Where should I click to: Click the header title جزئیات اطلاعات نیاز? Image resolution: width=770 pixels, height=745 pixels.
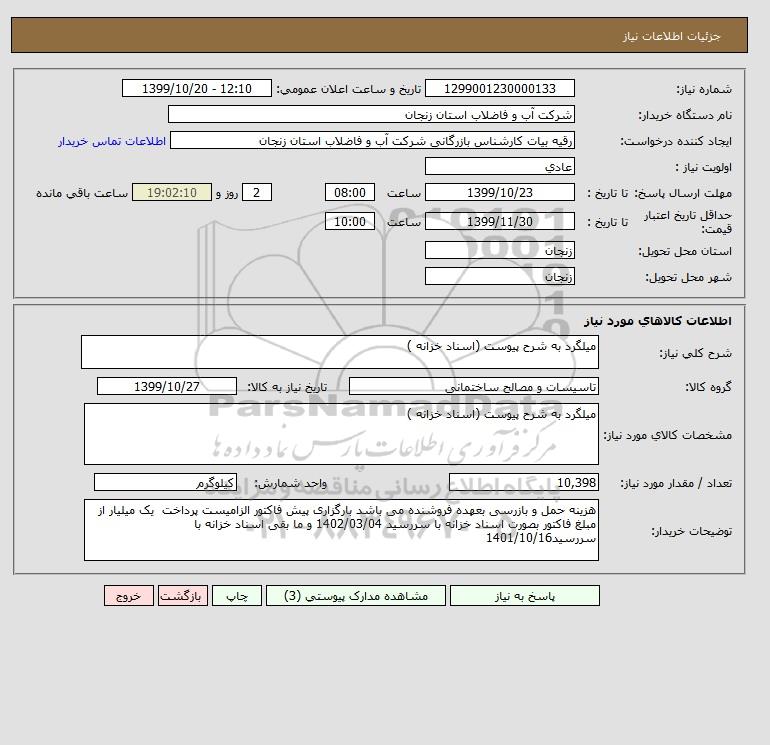click(x=671, y=36)
